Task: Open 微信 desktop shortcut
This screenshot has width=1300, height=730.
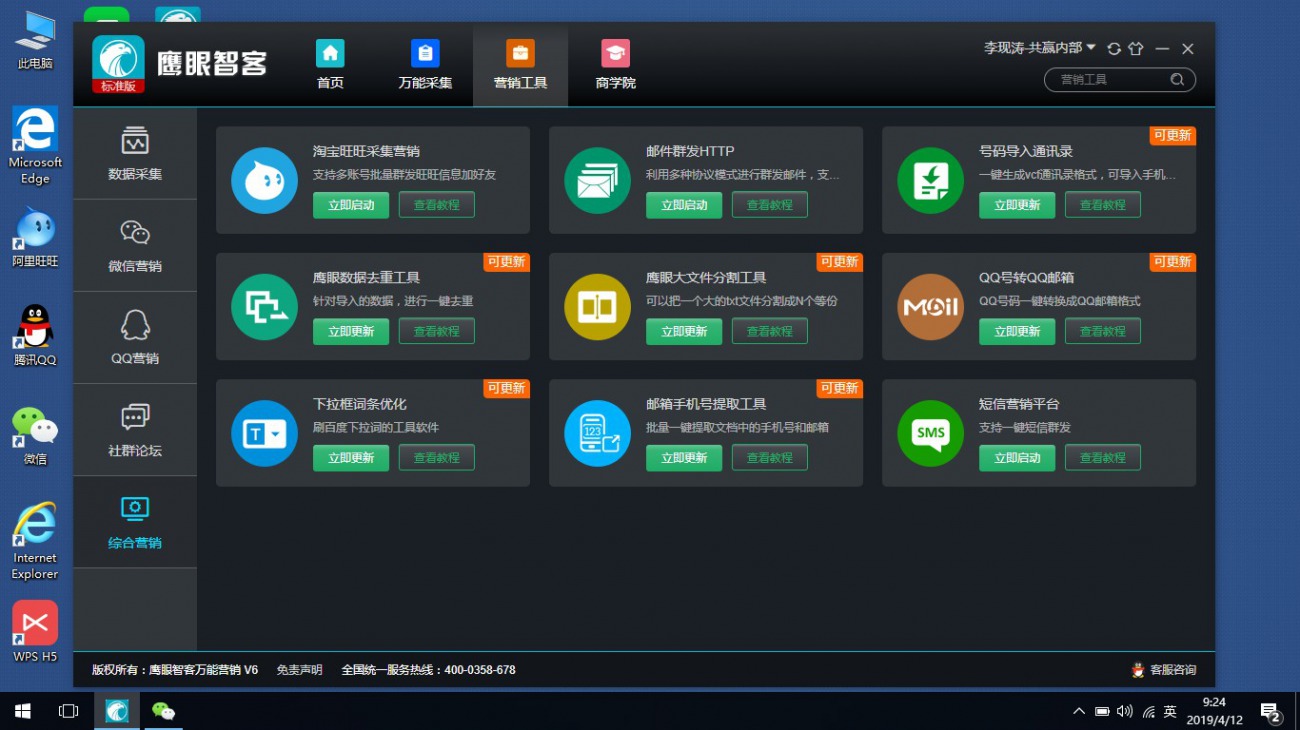Action: (35, 435)
